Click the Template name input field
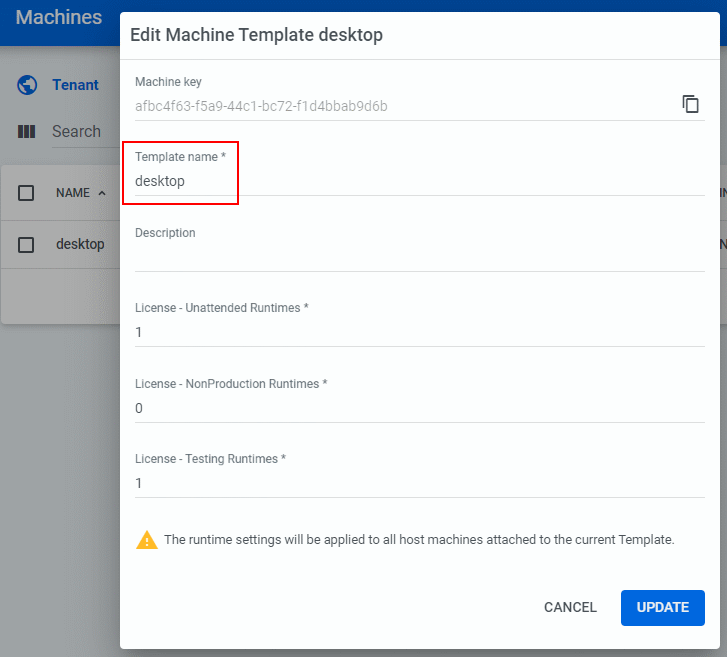The height and width of the screenshot is (657, 727). pos(420,182)
